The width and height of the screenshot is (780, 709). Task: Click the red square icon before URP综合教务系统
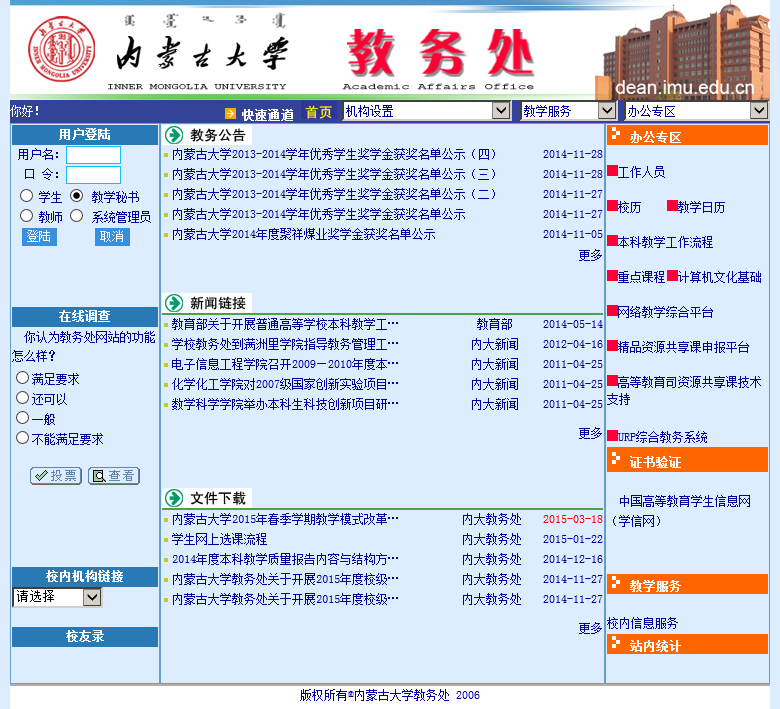(612, 435)
